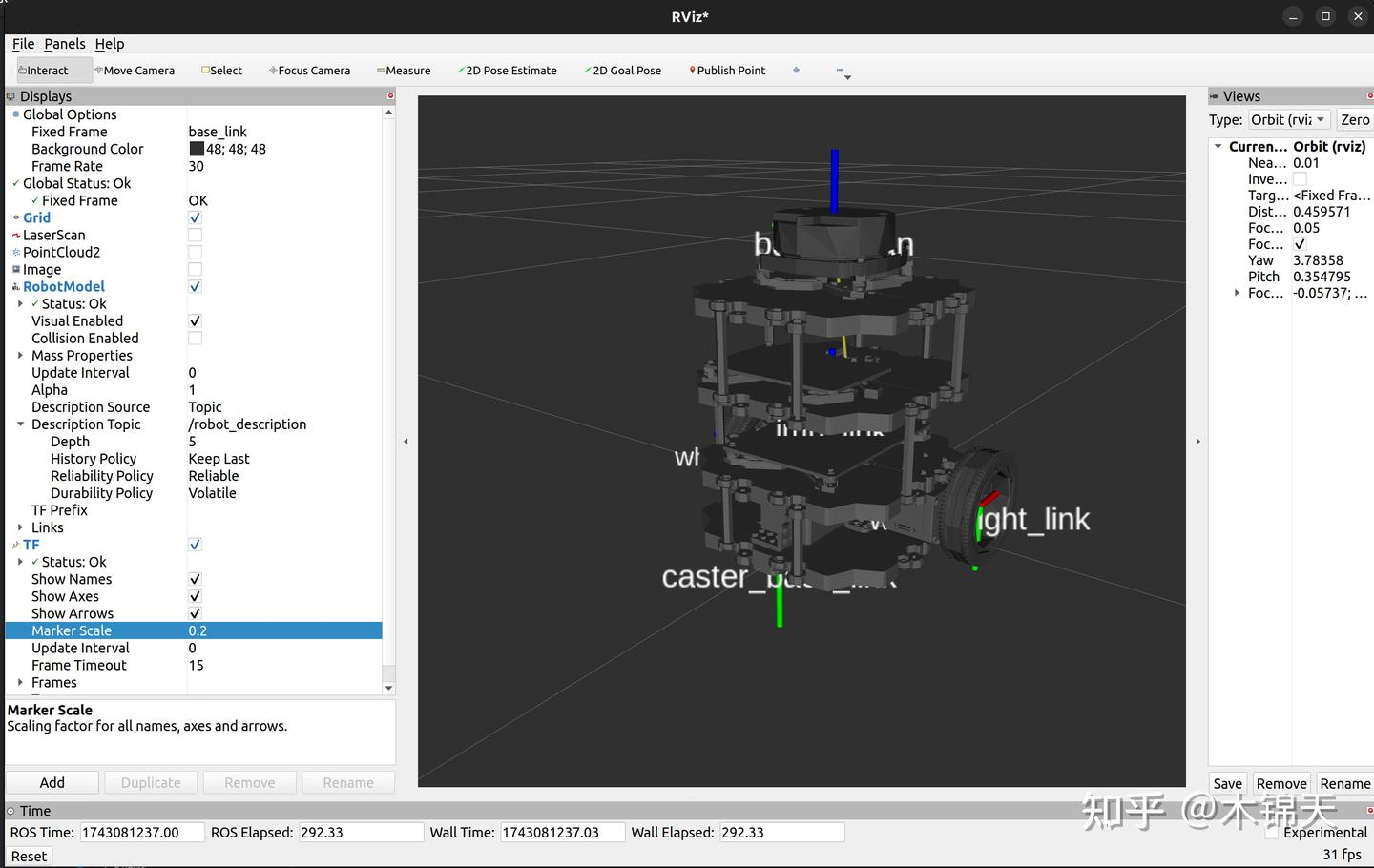The width and height of the screenshot is (1374, 868).
Task: Click the Add display button
Action: [x=52, y=782]
